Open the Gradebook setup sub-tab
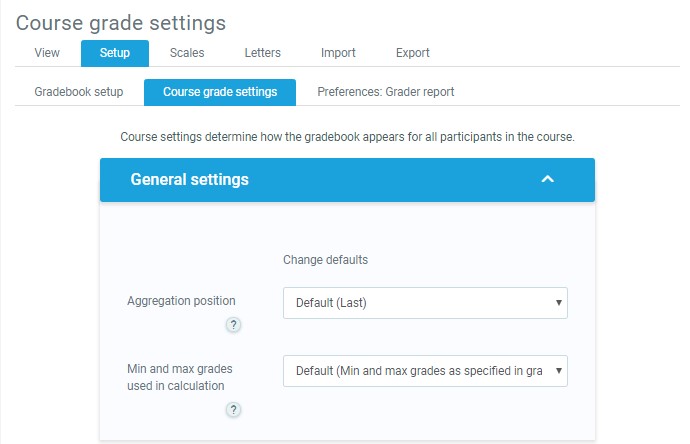 click(x=79, y=92)
